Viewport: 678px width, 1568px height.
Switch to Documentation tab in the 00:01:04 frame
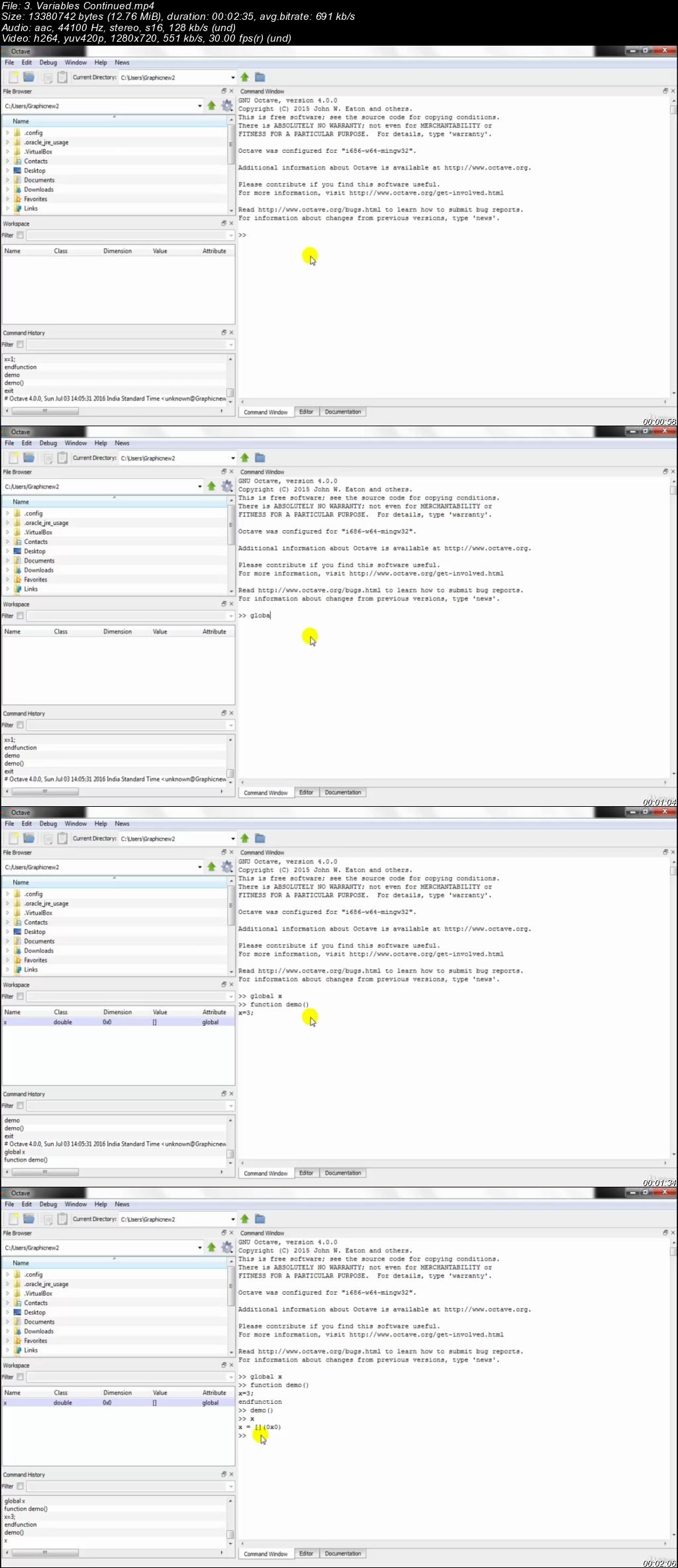point(343,792)
